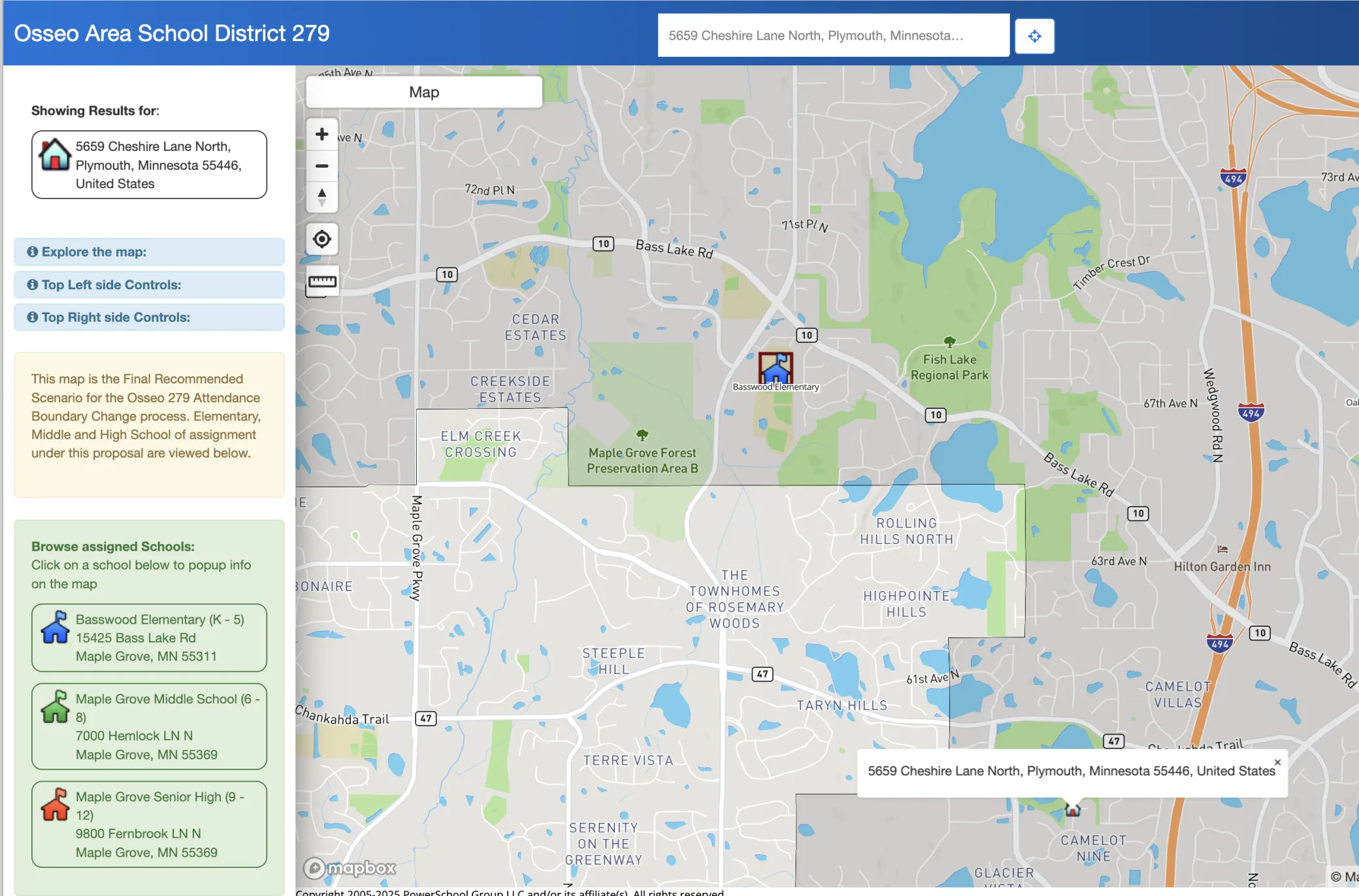The image size is (1359, 896).
Task: Reset map bearing to north compass
Action: point(321,197)
